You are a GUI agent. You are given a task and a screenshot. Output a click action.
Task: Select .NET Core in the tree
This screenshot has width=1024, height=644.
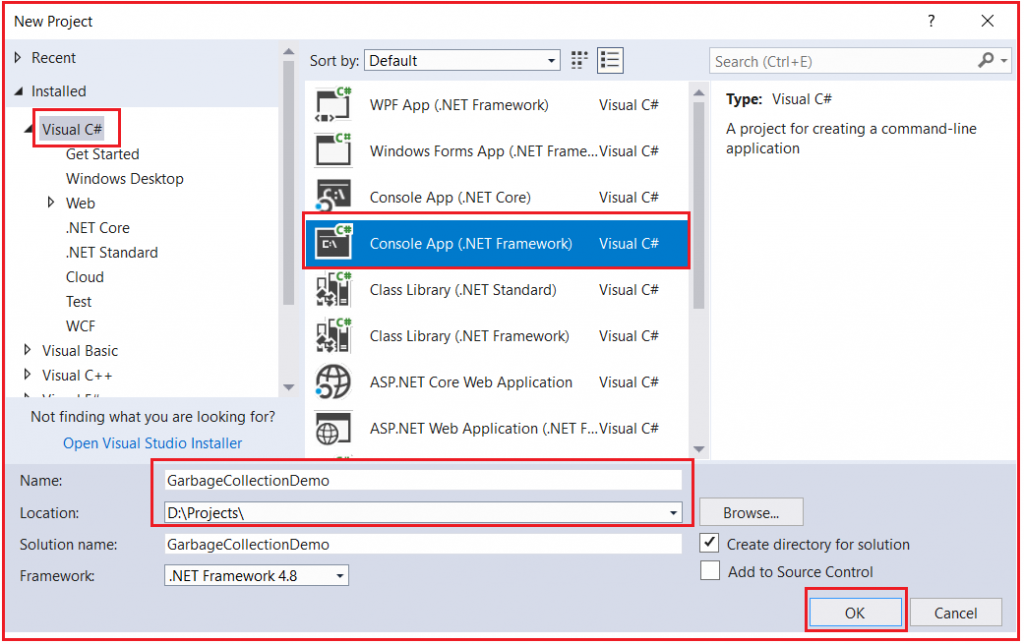[98, 228]
